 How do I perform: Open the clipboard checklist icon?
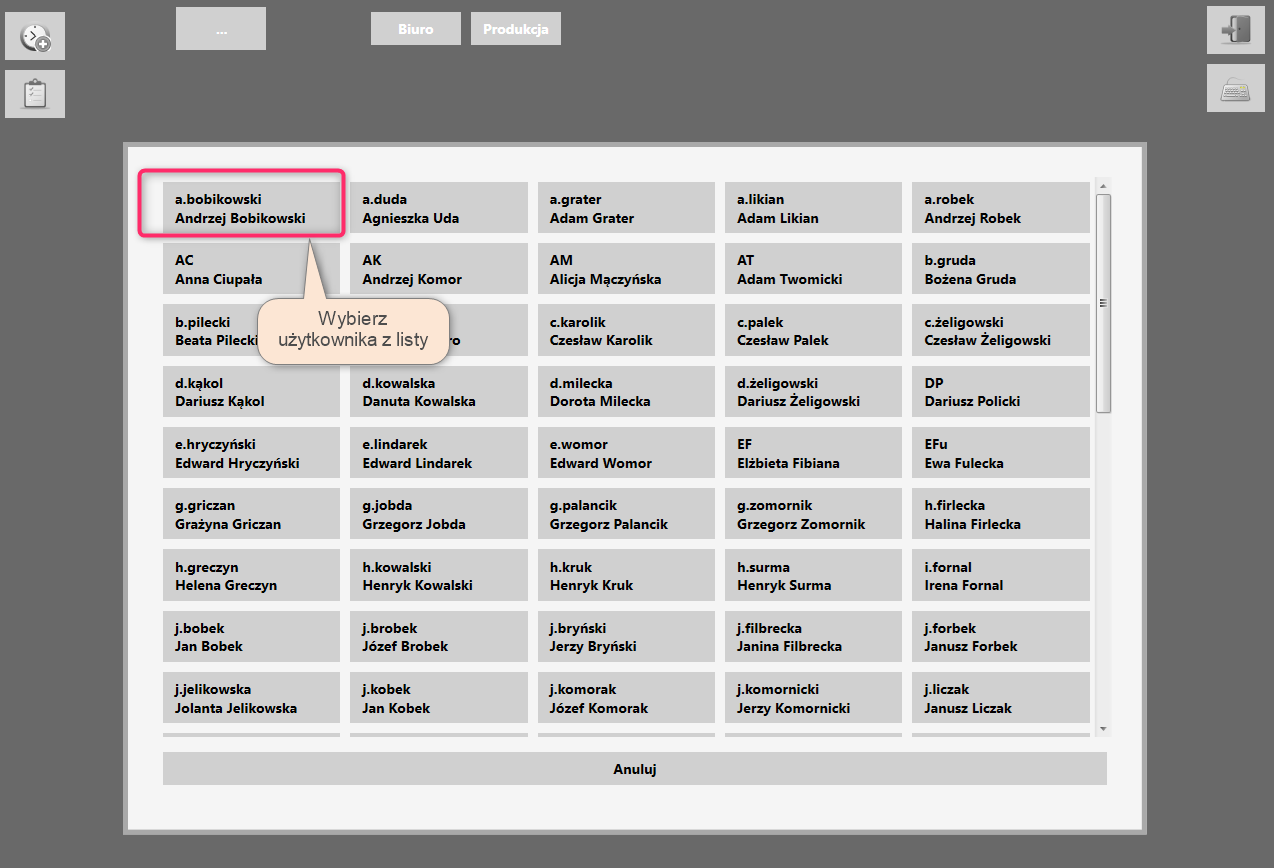(x=35, y=94)
